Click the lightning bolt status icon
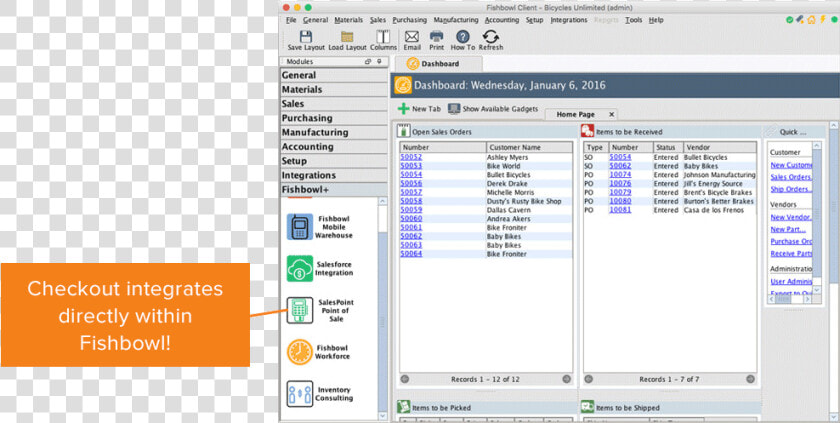The image size is (840, 423). coord(821,20)
